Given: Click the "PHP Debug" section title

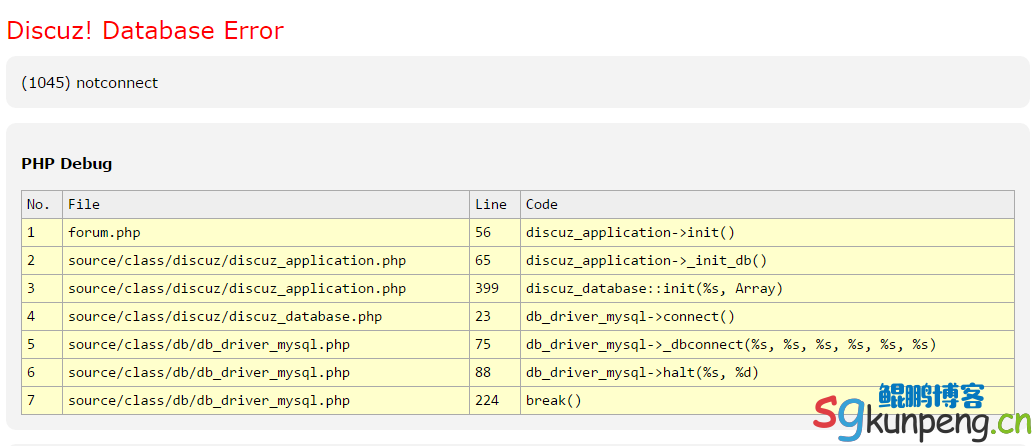Looking at the screenshot, I should [67, 164].
